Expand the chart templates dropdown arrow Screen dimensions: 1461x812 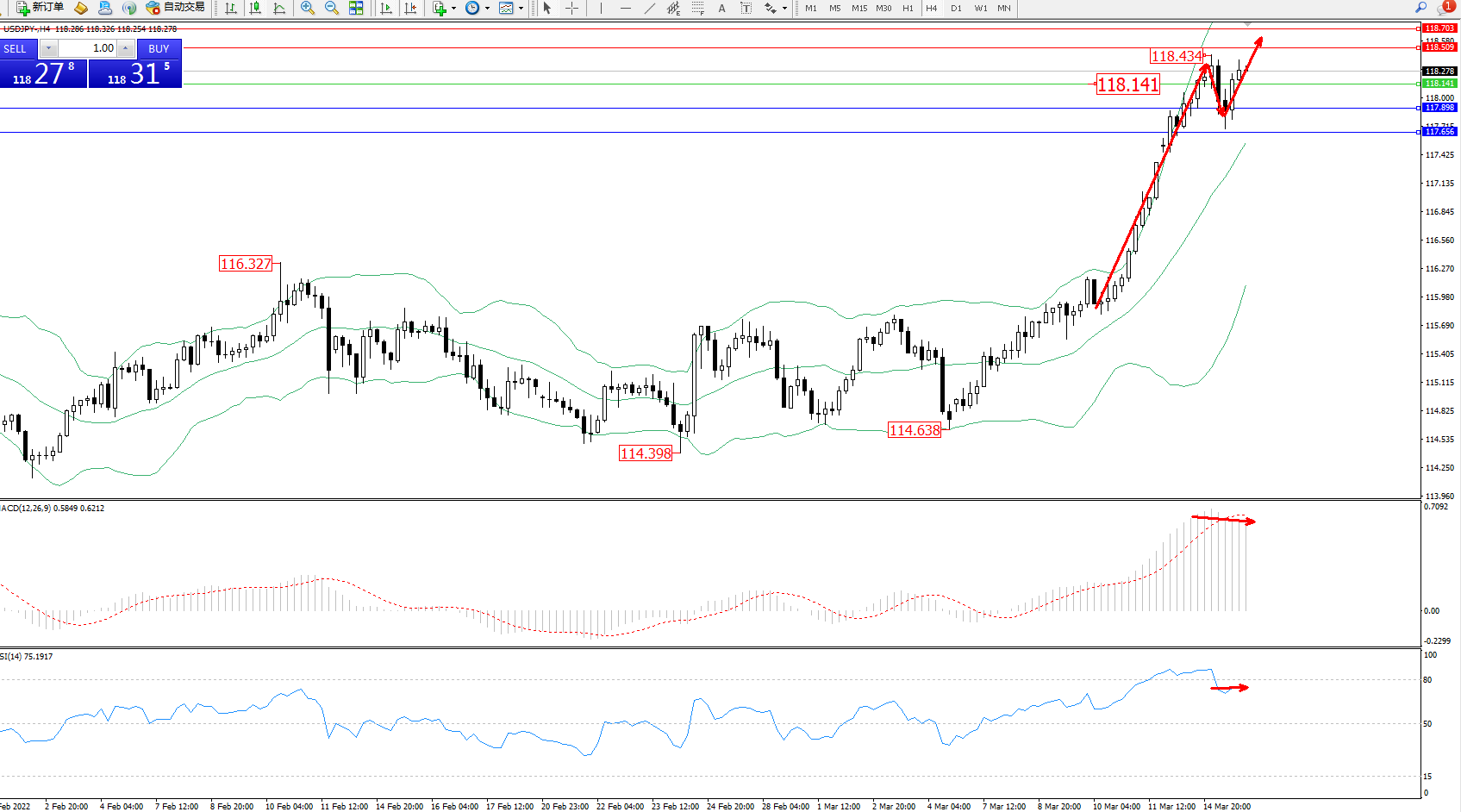[x=521, y=8]
